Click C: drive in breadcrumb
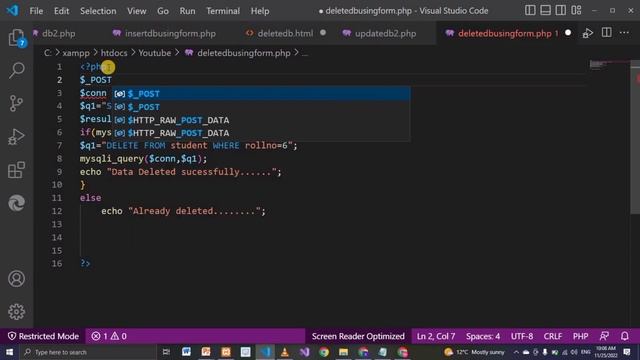The width and height of the screenshot is (640, 360). 48,53
